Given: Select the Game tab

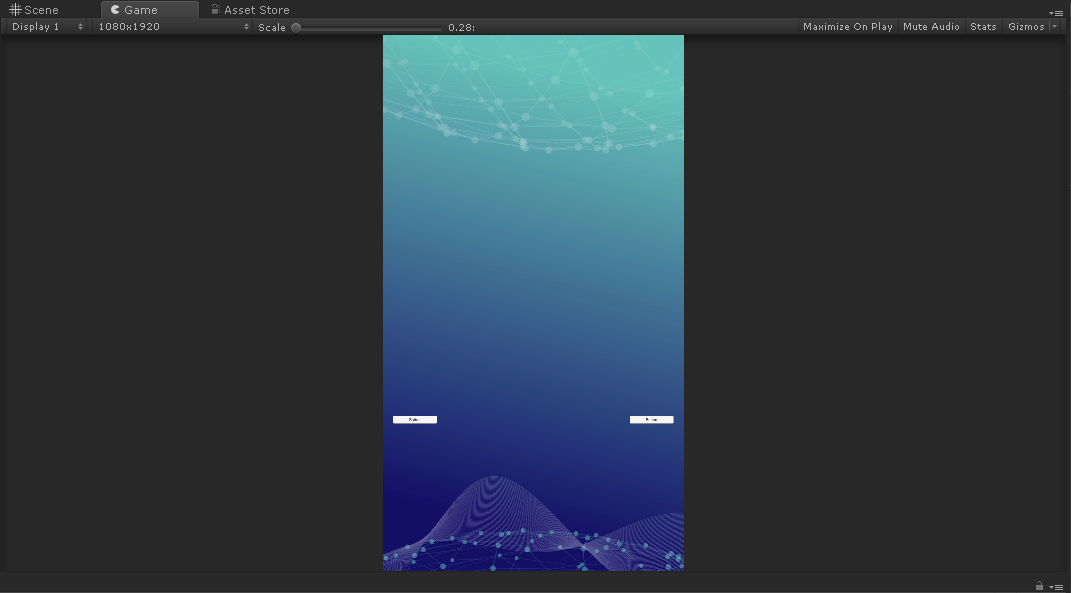Looking at the screenshot, I should 150,10.
